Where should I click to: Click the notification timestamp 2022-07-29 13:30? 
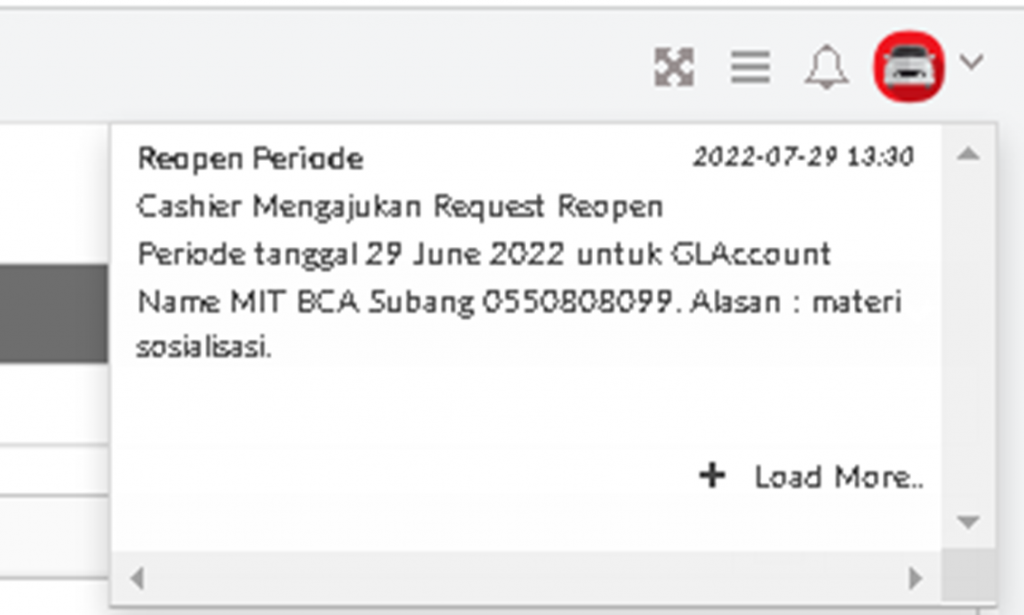coord(803,157)
